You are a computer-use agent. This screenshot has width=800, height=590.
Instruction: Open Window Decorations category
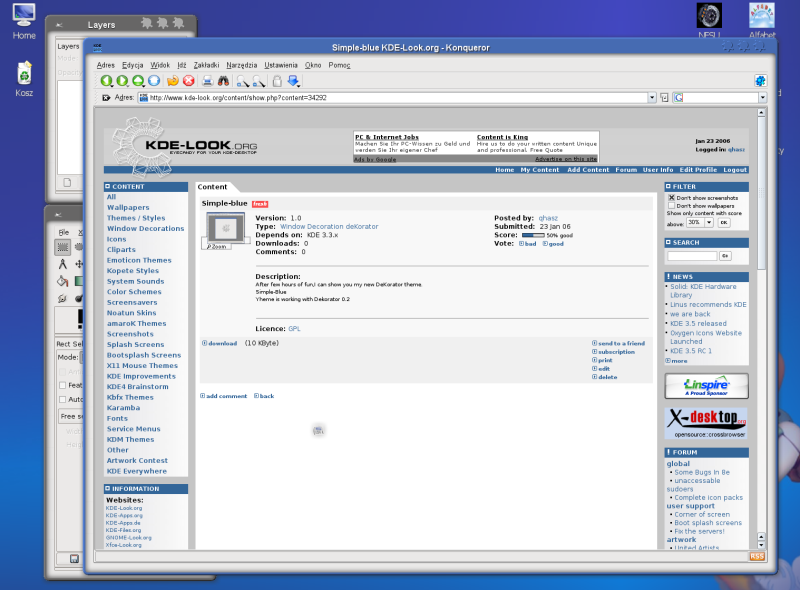pyautogui.click(x=145, y=229)
